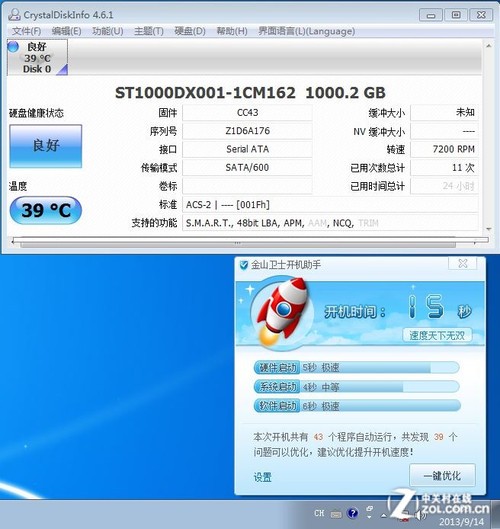Click the 一键优化 button
This screenshot has height=529, width=500.
click(442, 476)
